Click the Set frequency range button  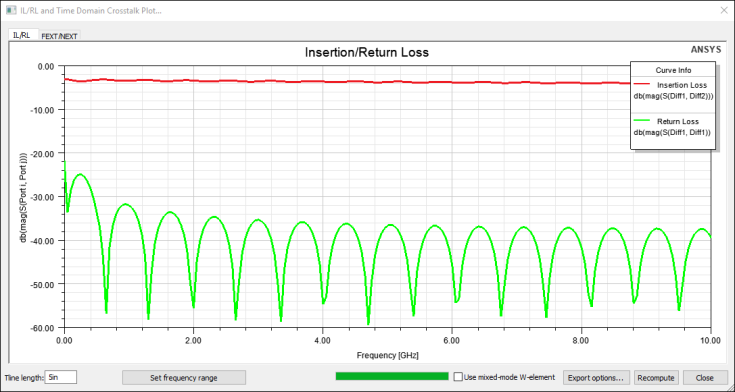tap(184, 377)
